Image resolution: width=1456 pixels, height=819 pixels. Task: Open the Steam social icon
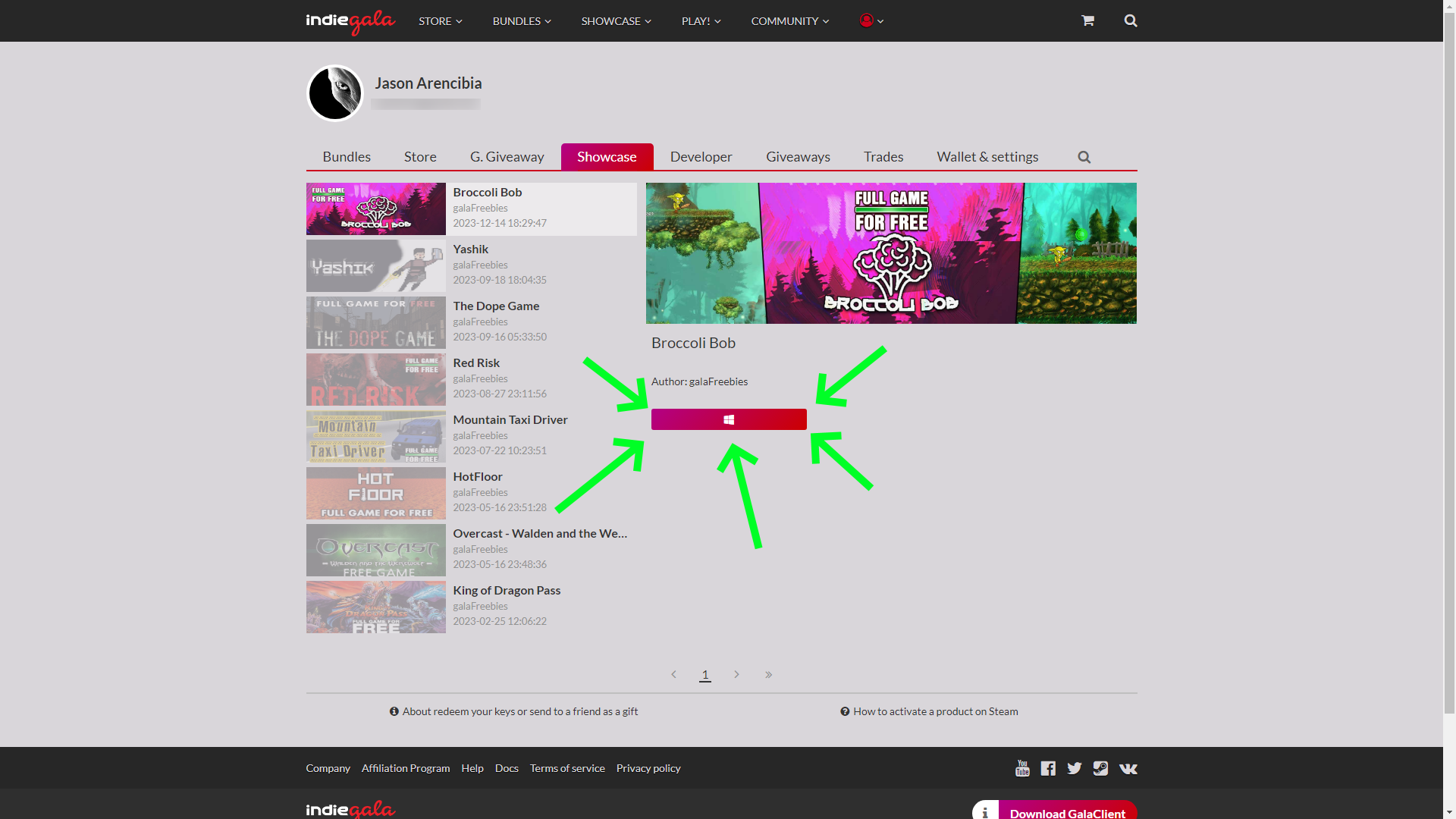pos(1100,768)
